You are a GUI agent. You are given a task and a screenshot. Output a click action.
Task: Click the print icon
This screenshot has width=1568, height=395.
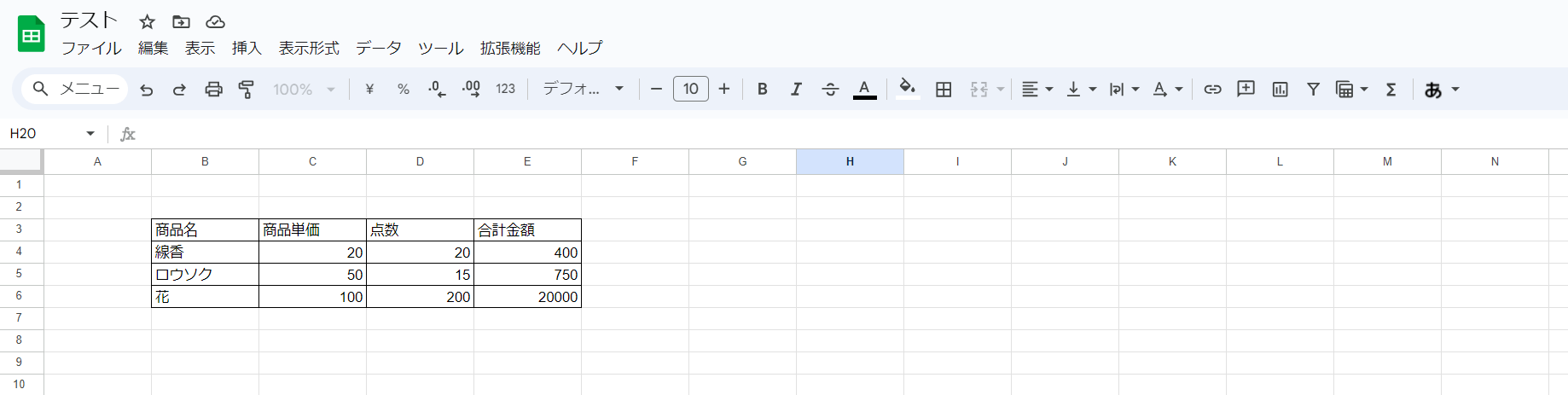pos(213,90)
